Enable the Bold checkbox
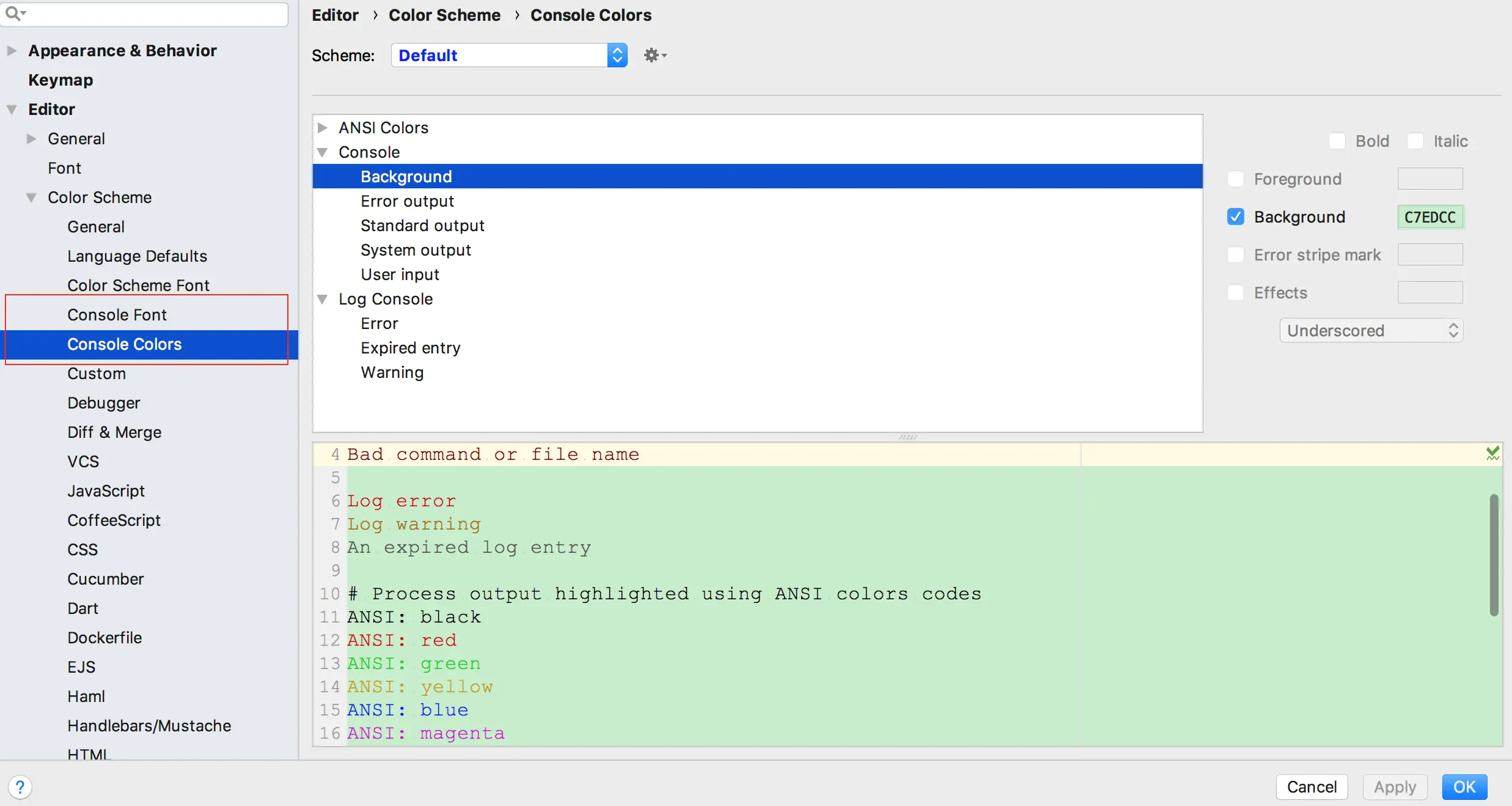Viewport: 1512px width, 806px height. [1337, 141]
